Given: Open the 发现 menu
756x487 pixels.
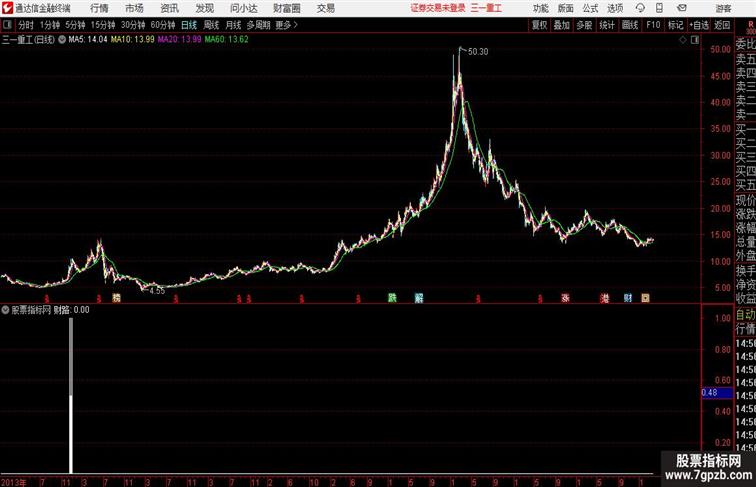Looking at the screenshot, I should pyautogui.click(x=204, y=8).
